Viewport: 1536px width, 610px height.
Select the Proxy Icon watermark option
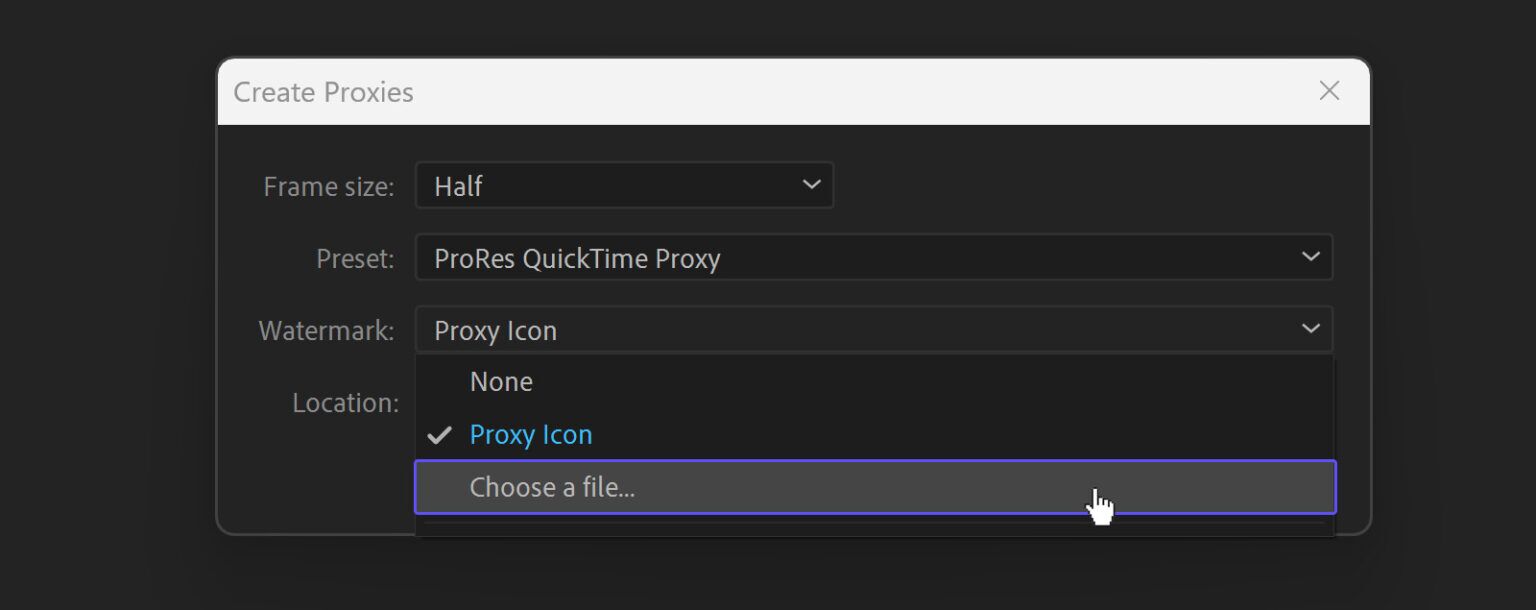coord(531,434)
